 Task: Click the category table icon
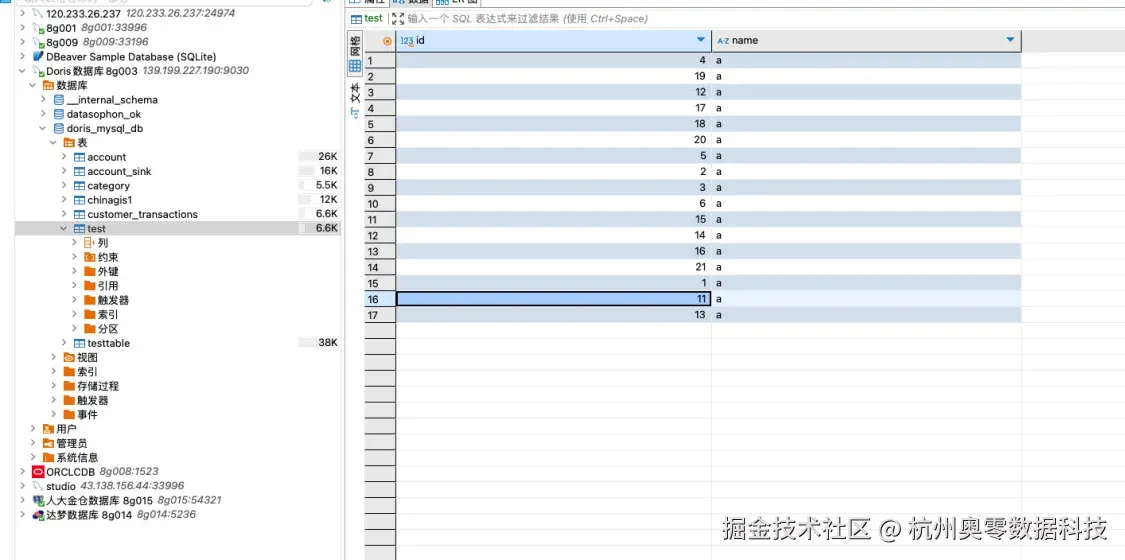tap(79, 186)
